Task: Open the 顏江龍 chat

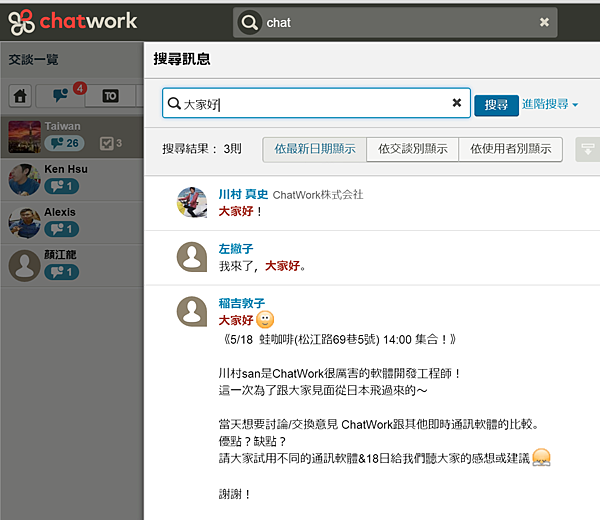Action: tap(72, 266)
